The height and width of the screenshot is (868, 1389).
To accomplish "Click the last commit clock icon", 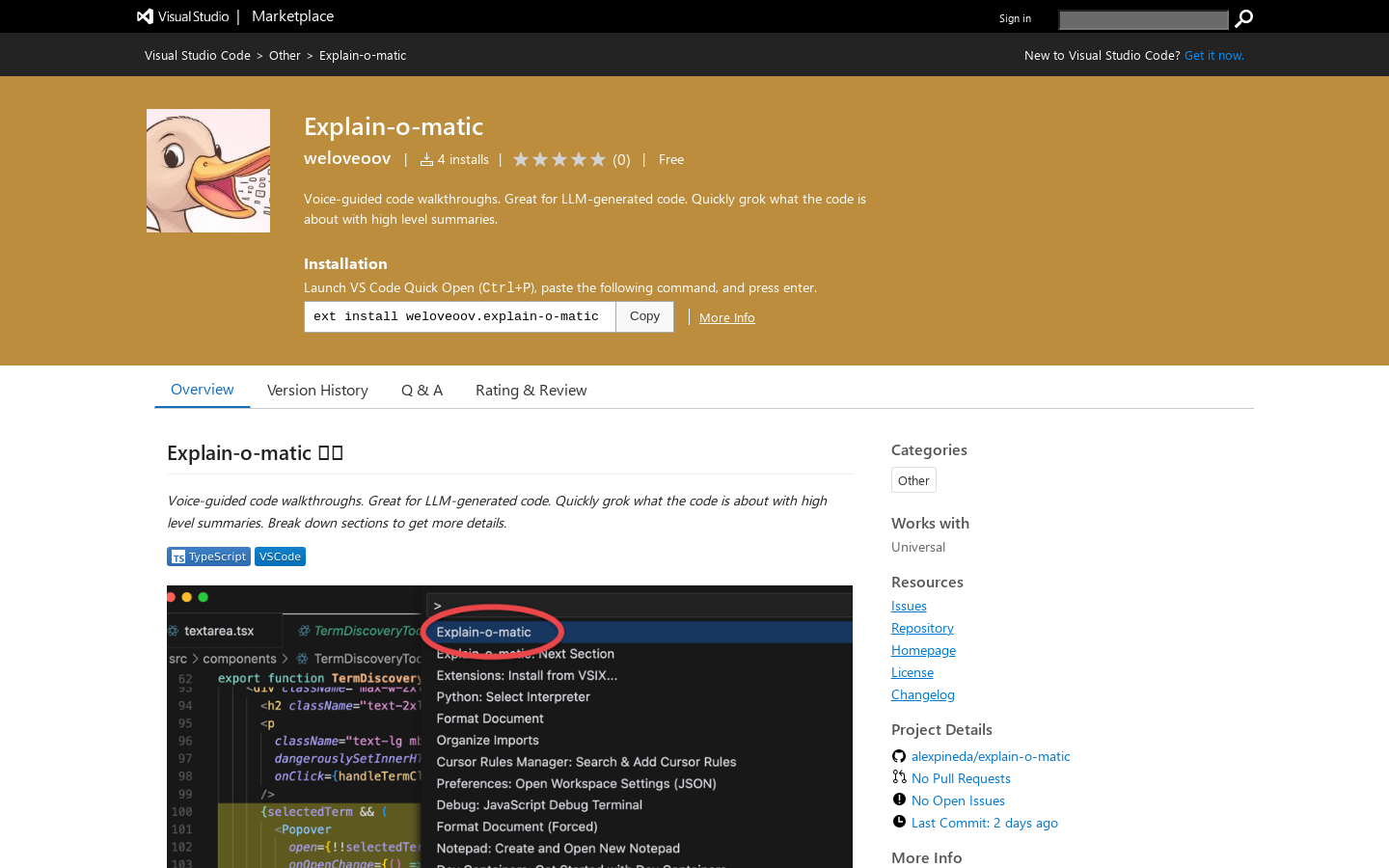I will (899, 822).
